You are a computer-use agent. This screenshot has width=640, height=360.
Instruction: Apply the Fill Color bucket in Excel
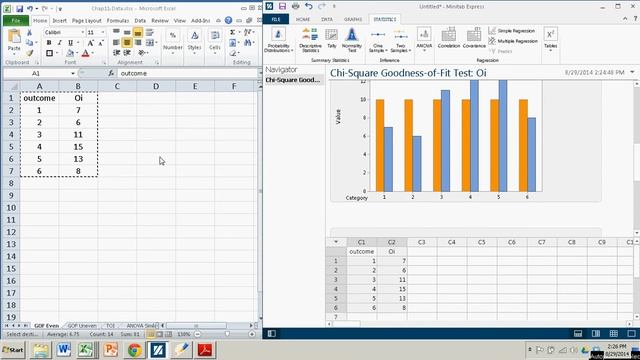click(x=70, y=53)
